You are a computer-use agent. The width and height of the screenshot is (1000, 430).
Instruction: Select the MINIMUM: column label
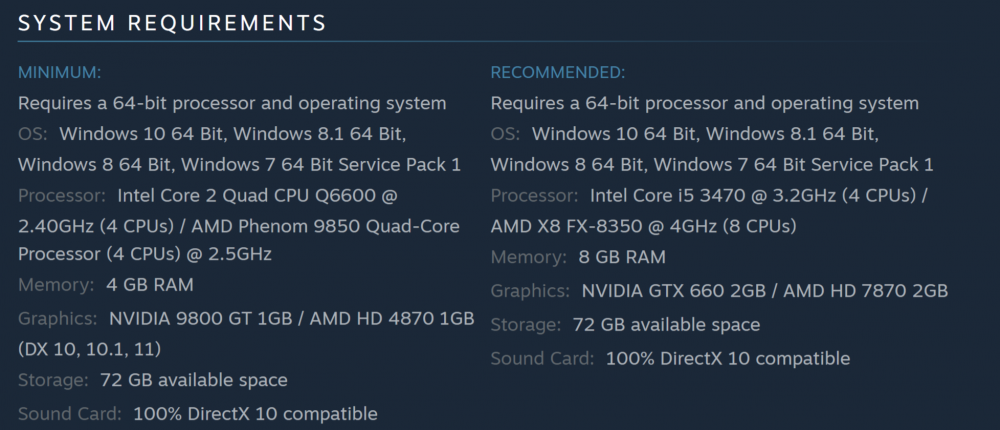59,73
